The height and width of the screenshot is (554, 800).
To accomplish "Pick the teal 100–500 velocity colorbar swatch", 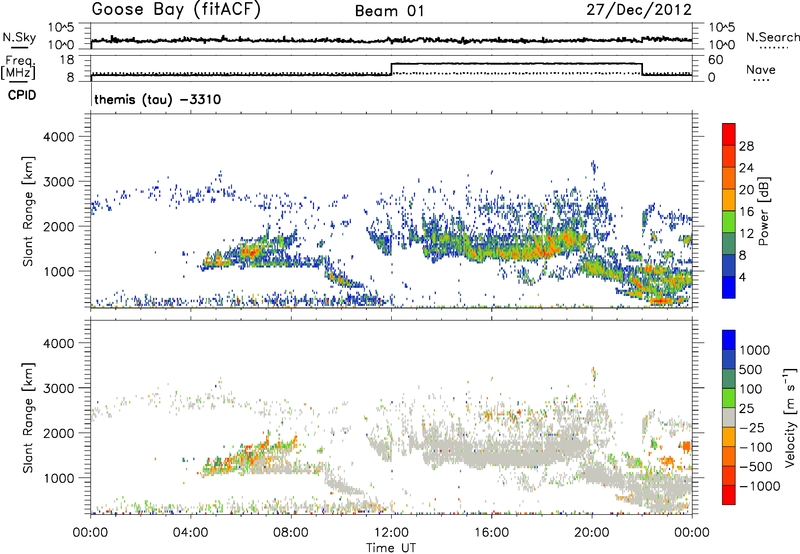I will (729, 379).
